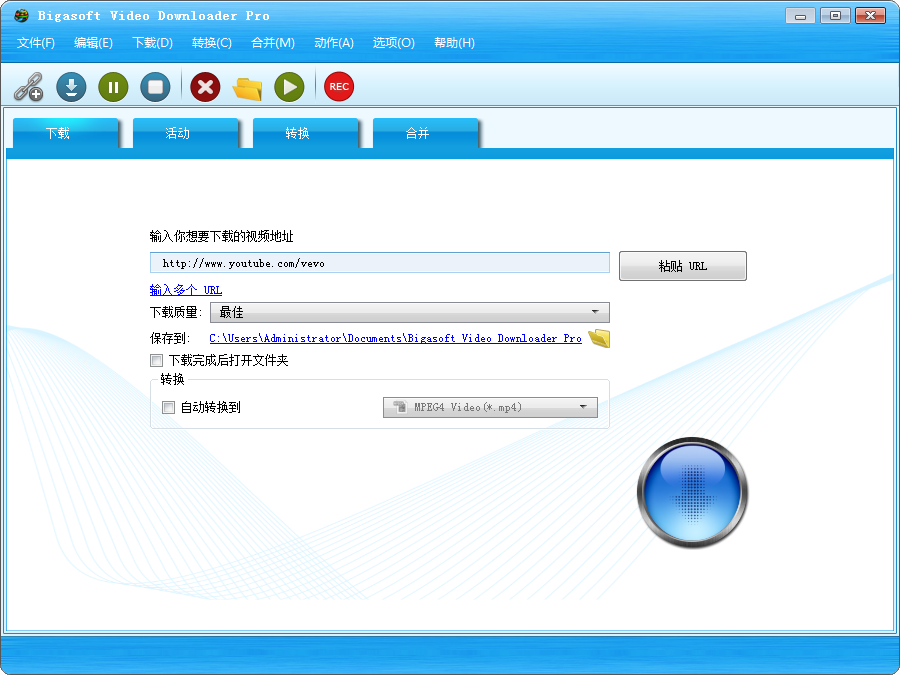Play video with green play icon
Screen dimensions: 900x675
pos(289,87)
